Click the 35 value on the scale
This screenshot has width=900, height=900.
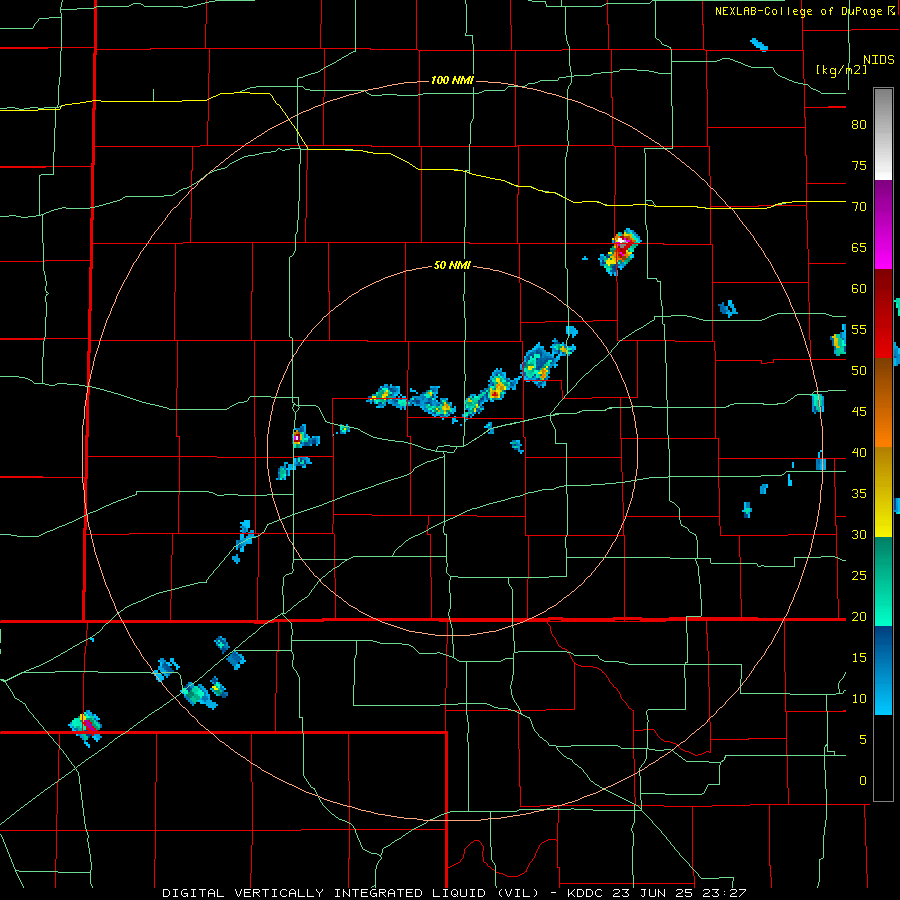coord(859,494)
